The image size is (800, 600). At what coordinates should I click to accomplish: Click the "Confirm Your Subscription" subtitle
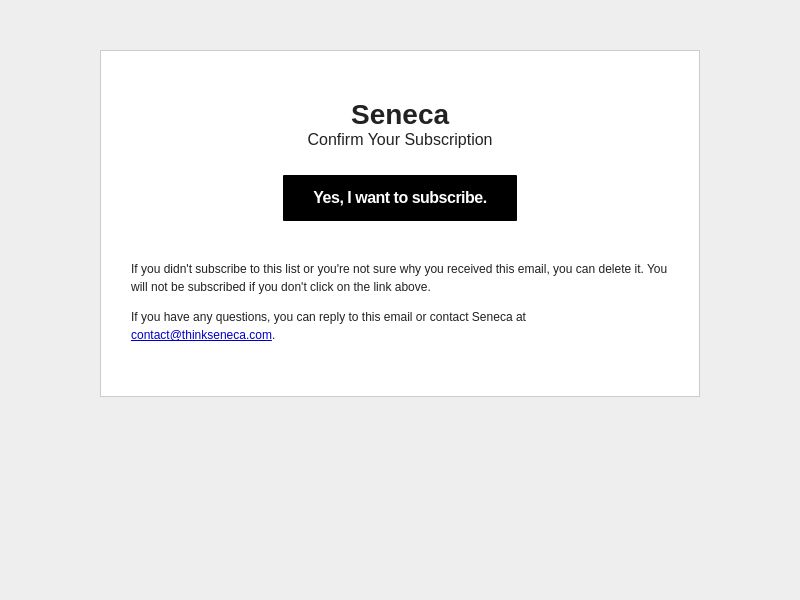click(x=399, y=139)
